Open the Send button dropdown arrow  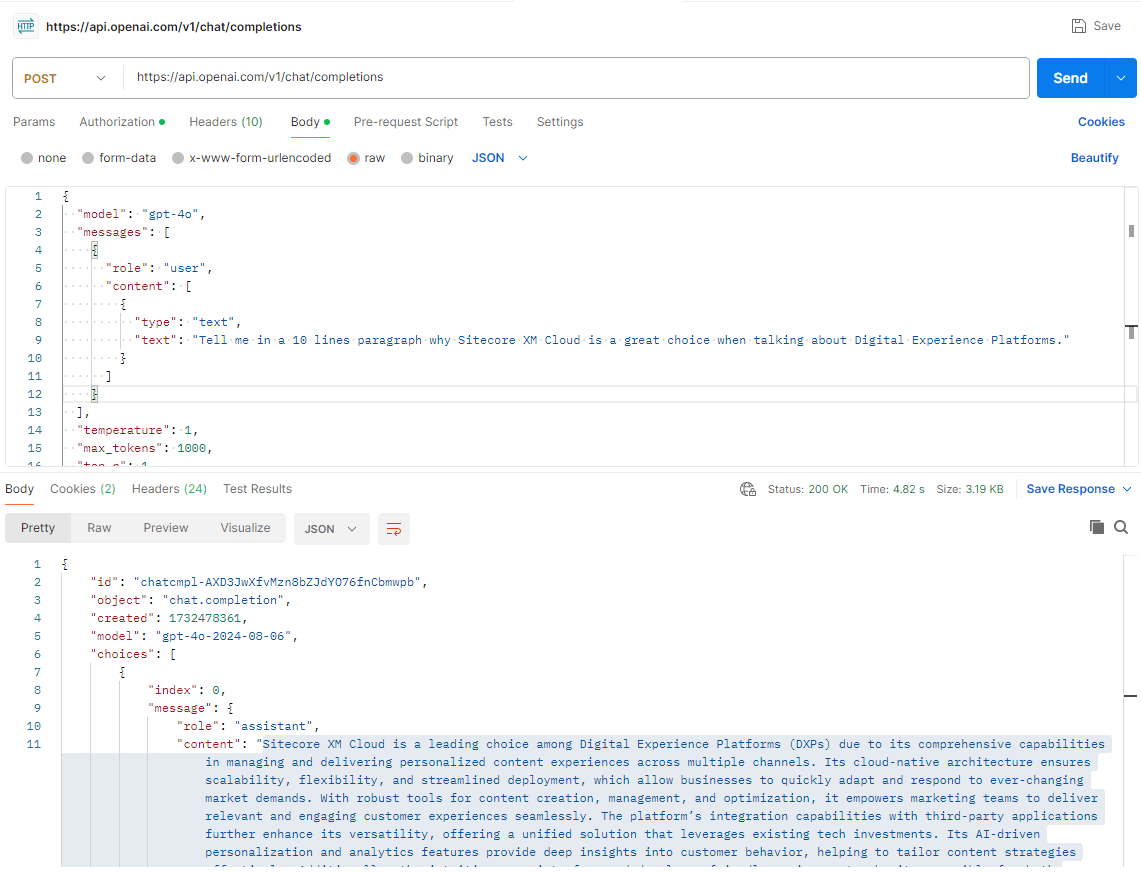[1121, 78]
